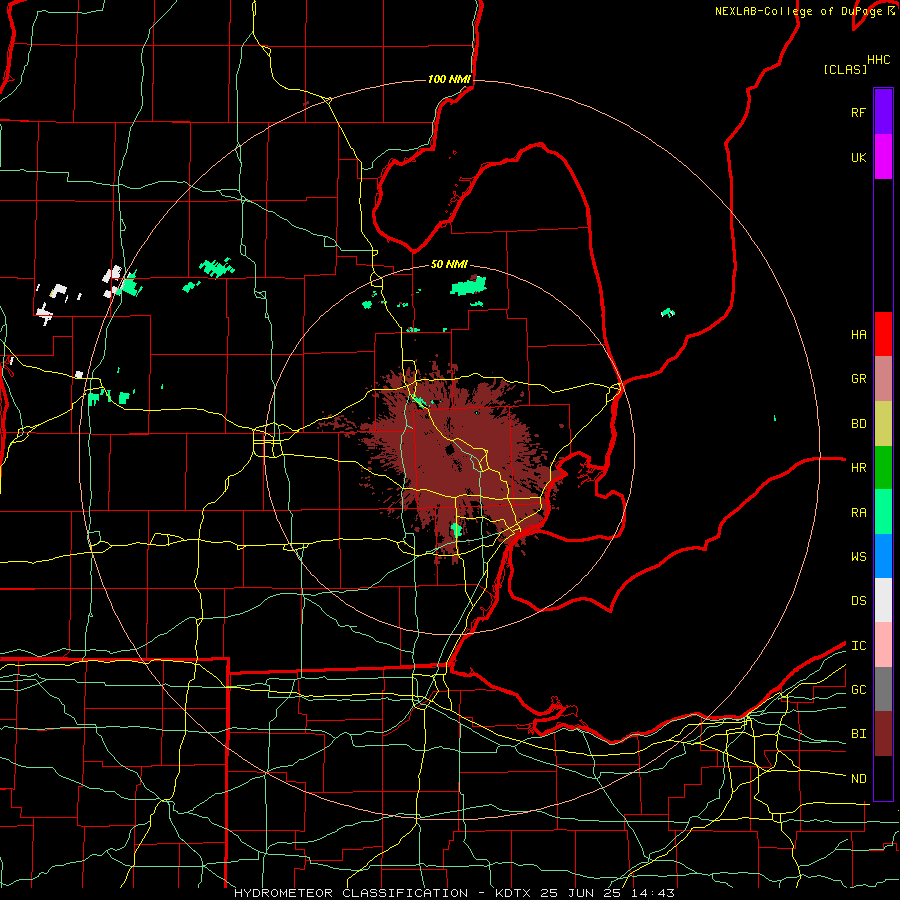
Task: Click the HR legend label
Action: tap(858, 468)
